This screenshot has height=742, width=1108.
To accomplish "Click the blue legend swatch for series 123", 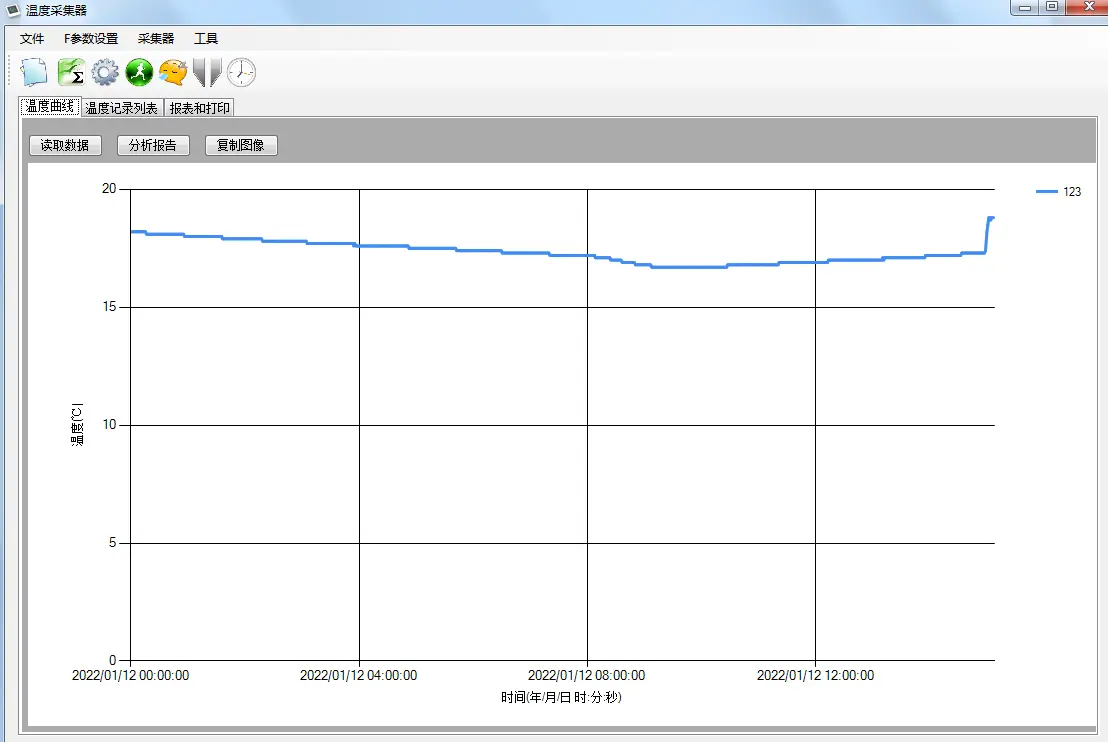I will click(1046, 192).
